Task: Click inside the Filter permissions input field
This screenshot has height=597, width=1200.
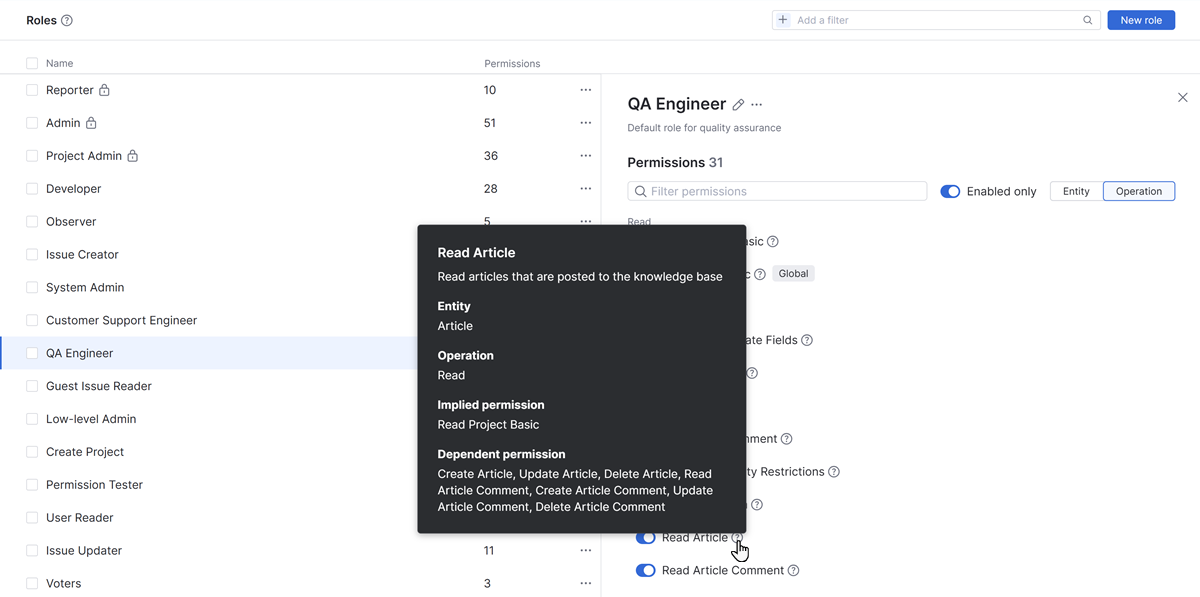Action: [777, 190]
